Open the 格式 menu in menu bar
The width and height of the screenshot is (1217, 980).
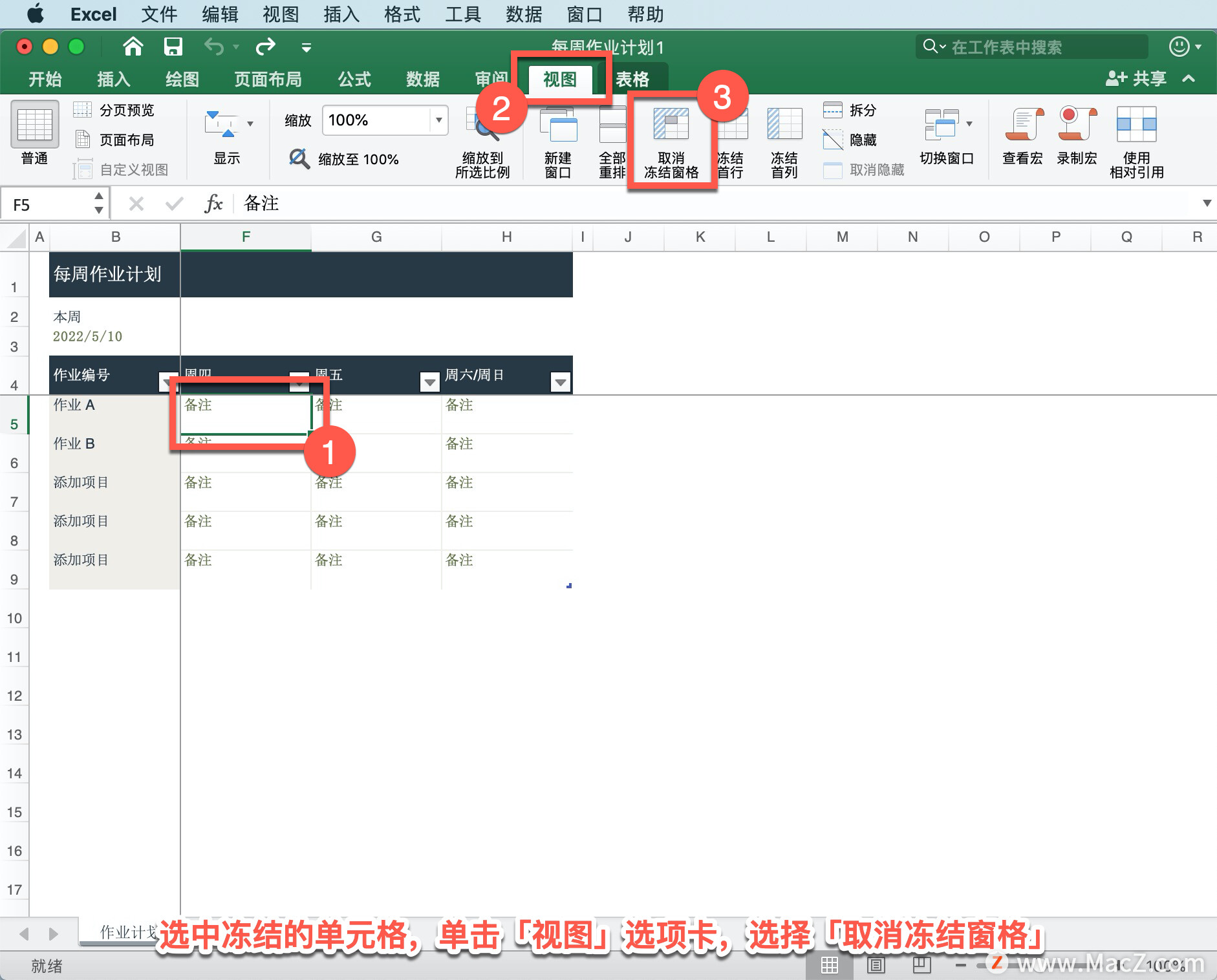coord(402,14)
